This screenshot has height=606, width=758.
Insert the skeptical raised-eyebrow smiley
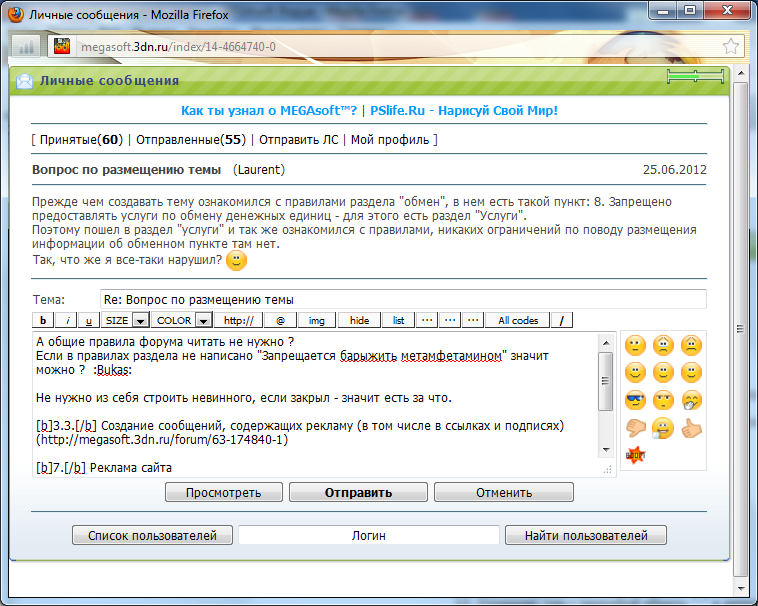[x=663, y=400]
